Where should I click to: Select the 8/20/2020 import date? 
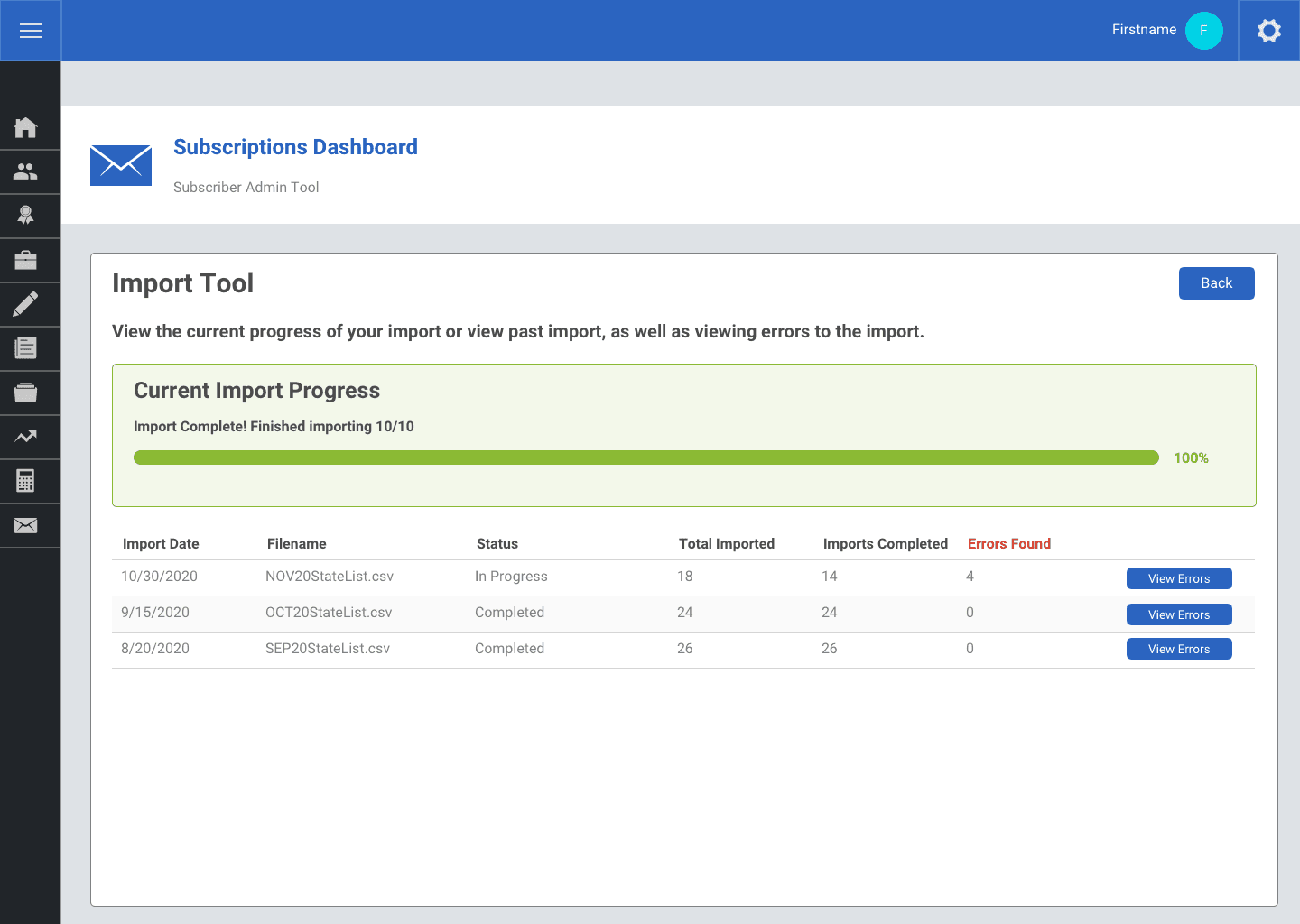click(x=155, y=649)
